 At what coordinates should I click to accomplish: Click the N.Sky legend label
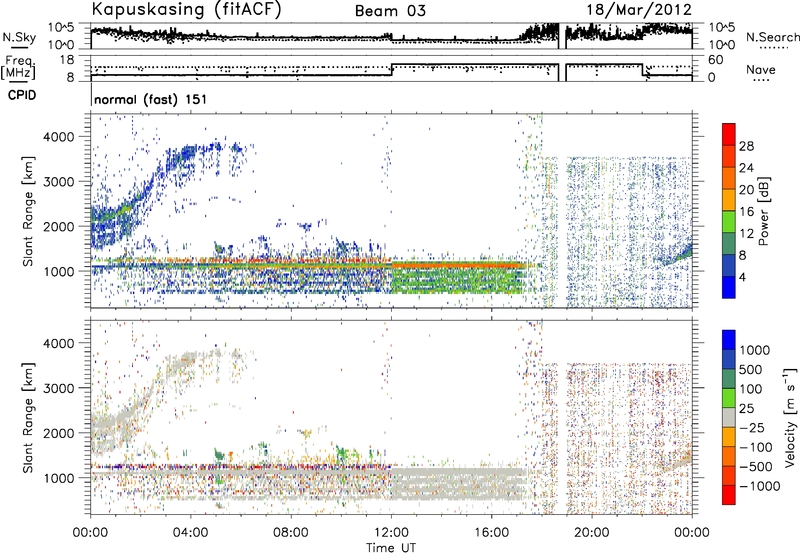tap(19, 37)
